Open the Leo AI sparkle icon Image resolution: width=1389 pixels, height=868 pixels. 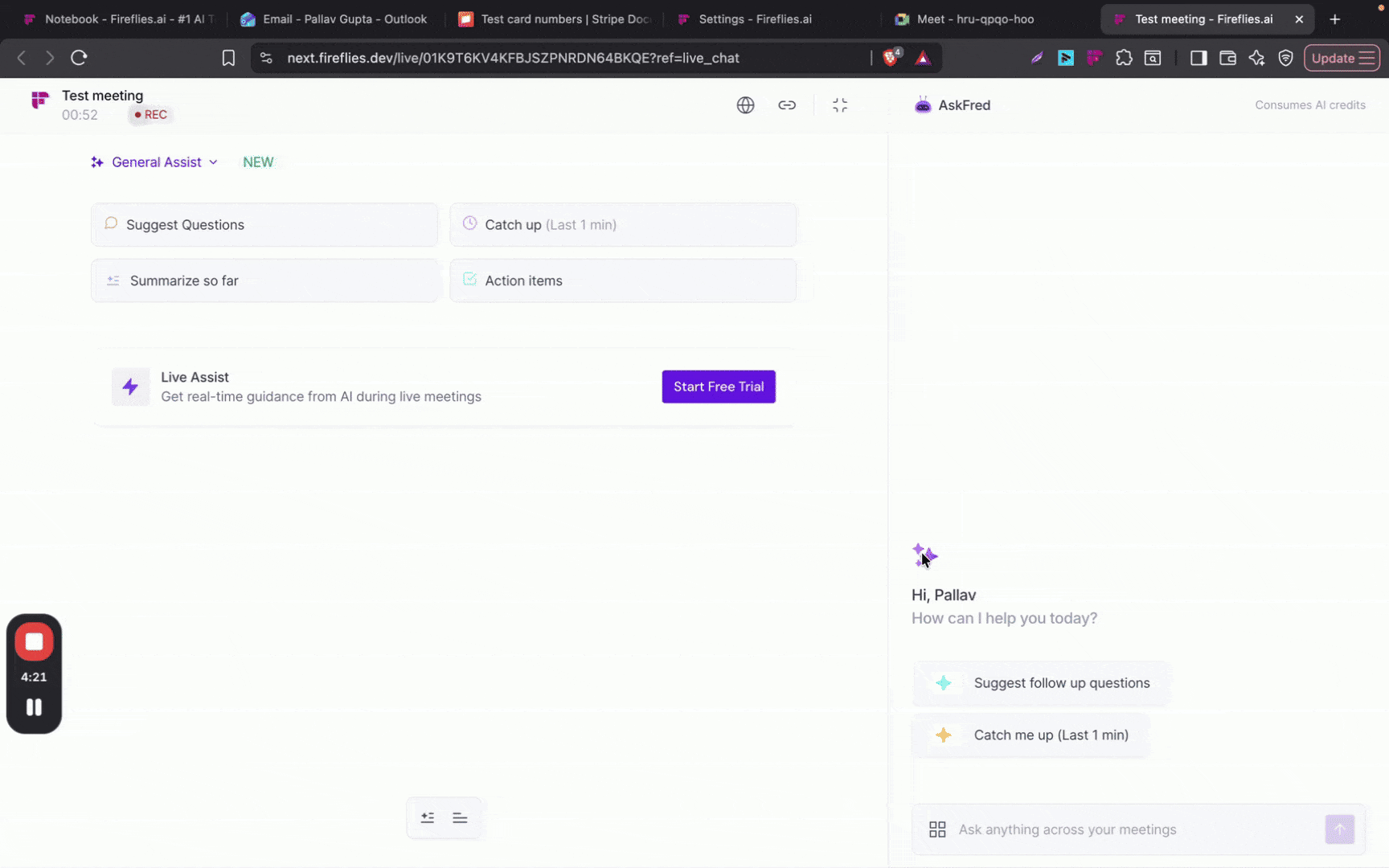click(1256, 58)
